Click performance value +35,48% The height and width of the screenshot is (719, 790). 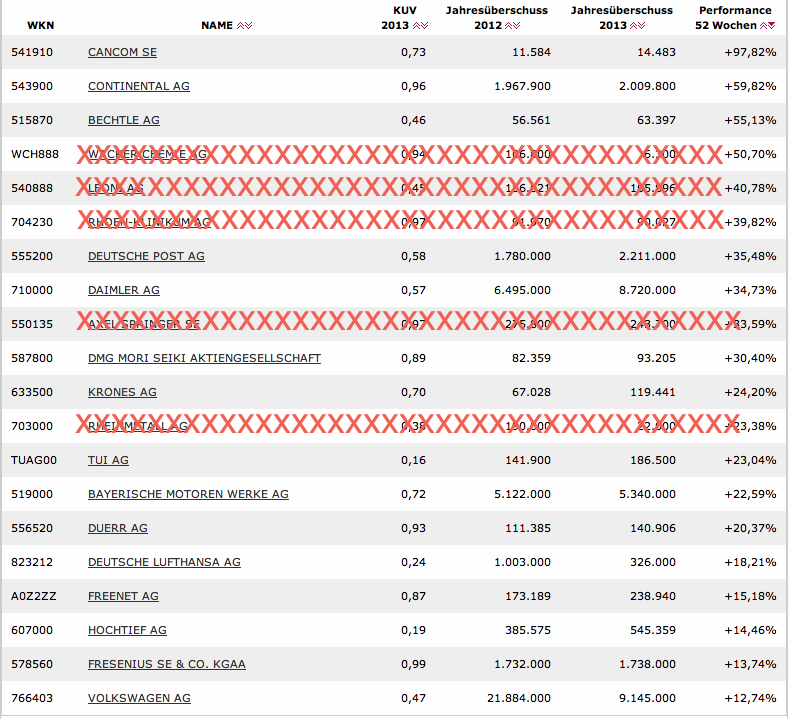point(750,256)
